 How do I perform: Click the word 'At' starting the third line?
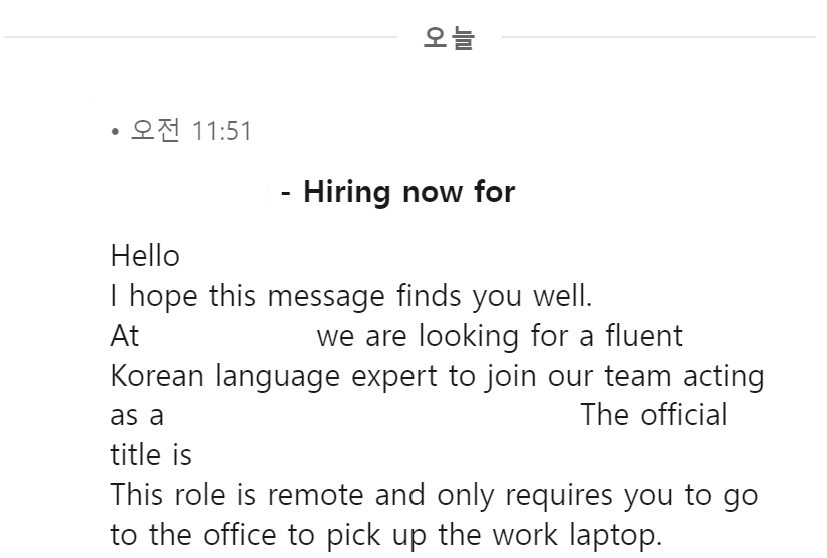tap(124, 336)
